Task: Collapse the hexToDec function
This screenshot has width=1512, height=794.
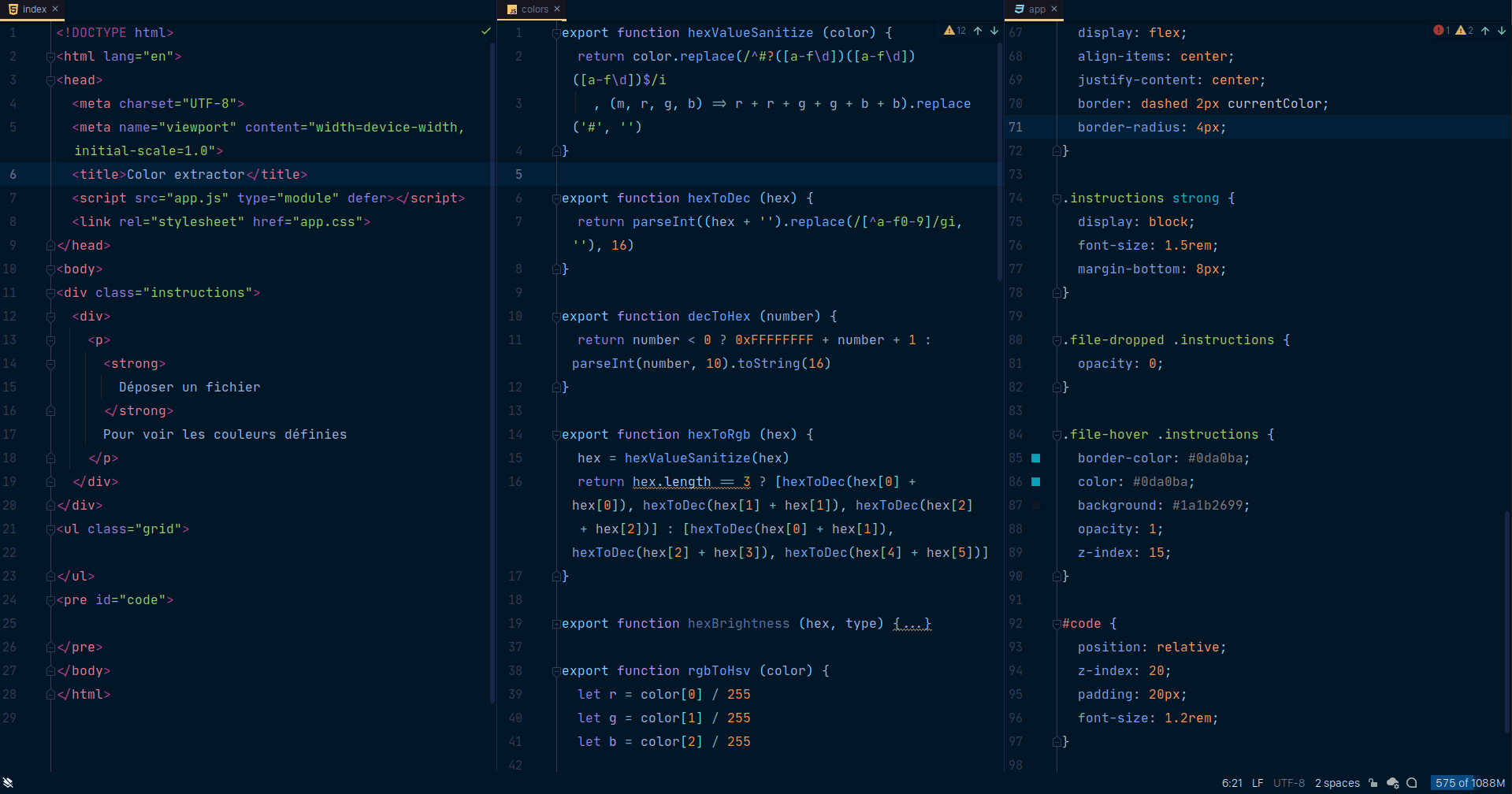Action: (556, 198)
